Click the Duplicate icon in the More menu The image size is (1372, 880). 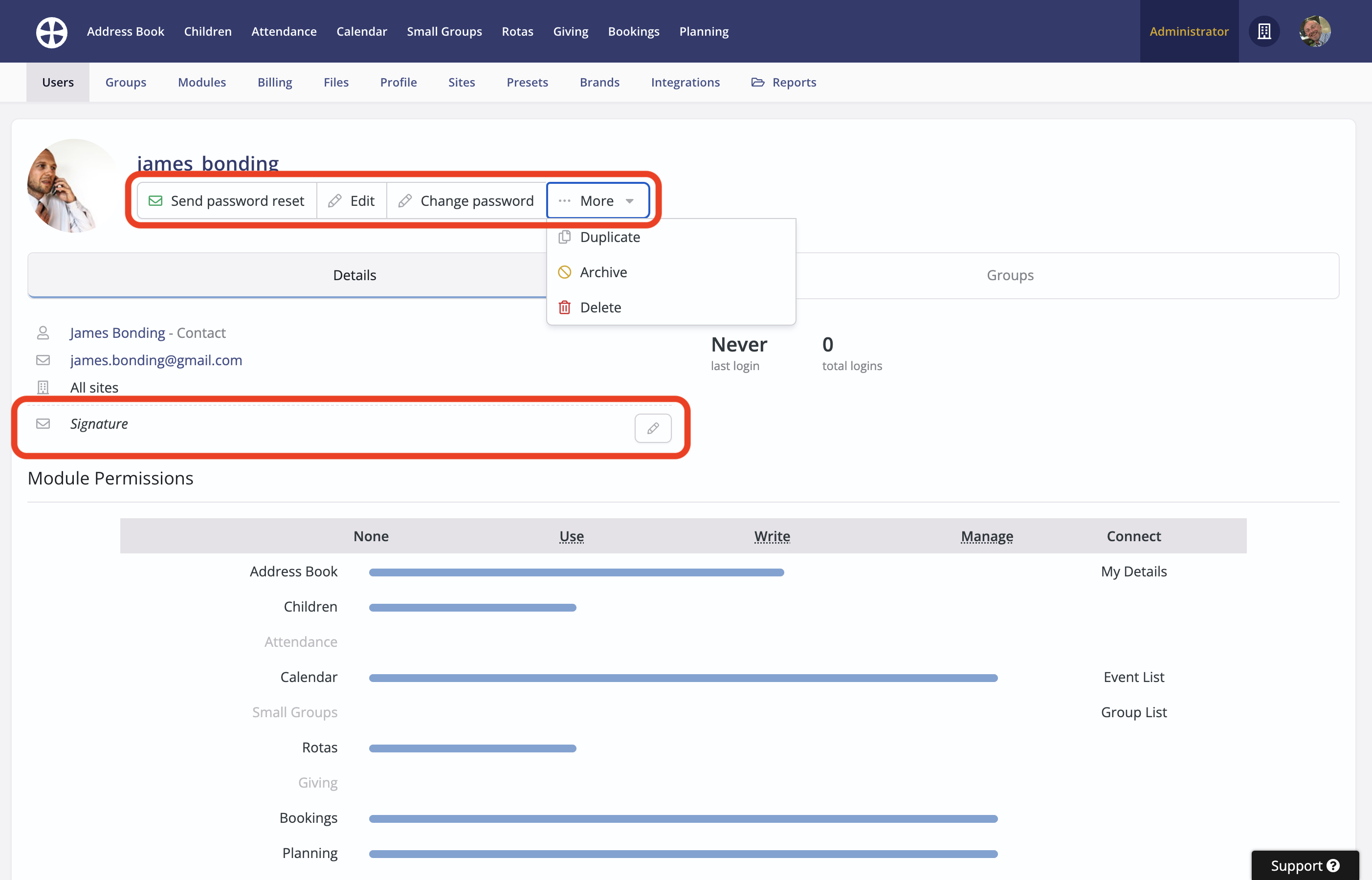[565, 237]
